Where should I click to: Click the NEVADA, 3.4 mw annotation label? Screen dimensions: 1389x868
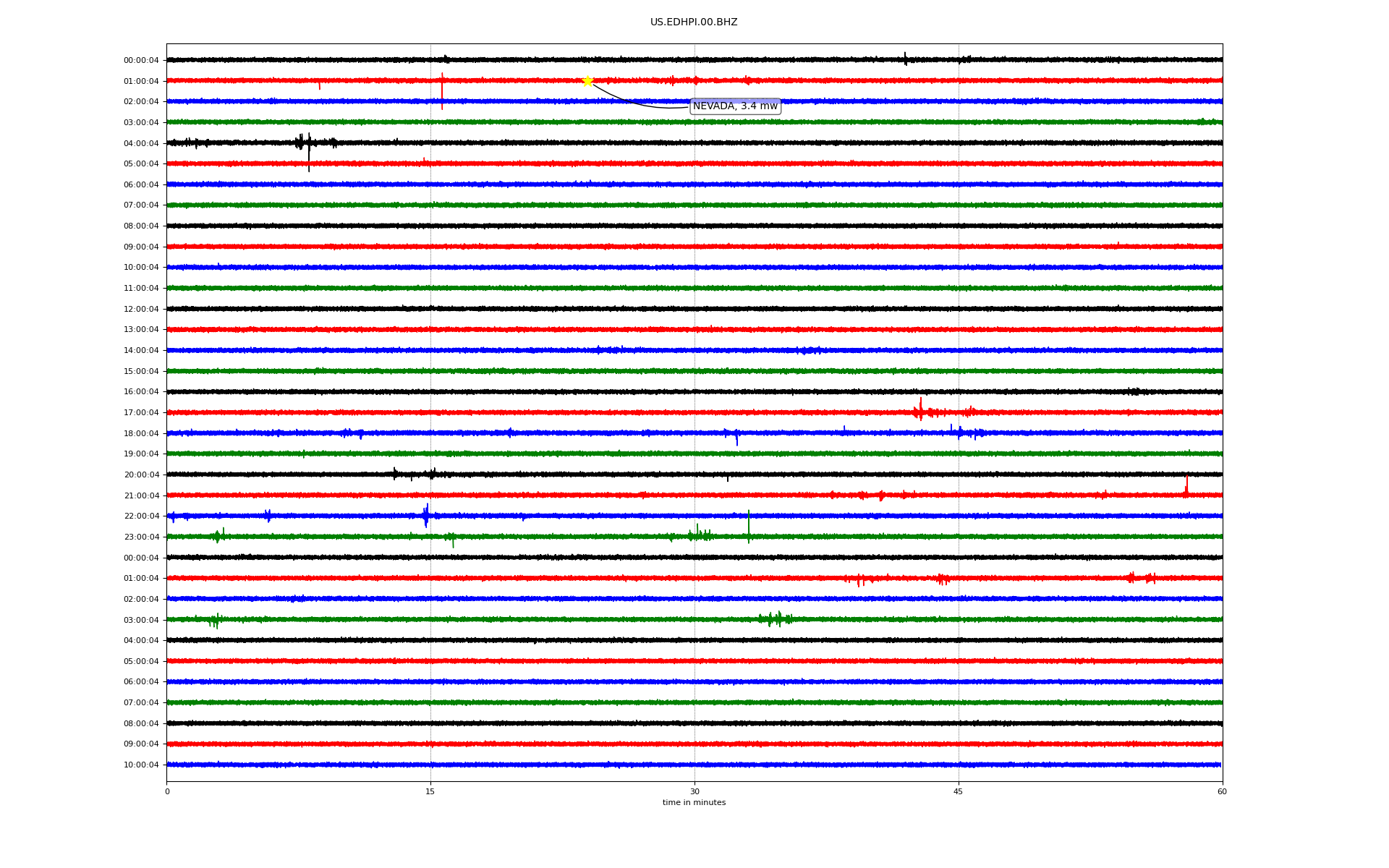(735, 106)
